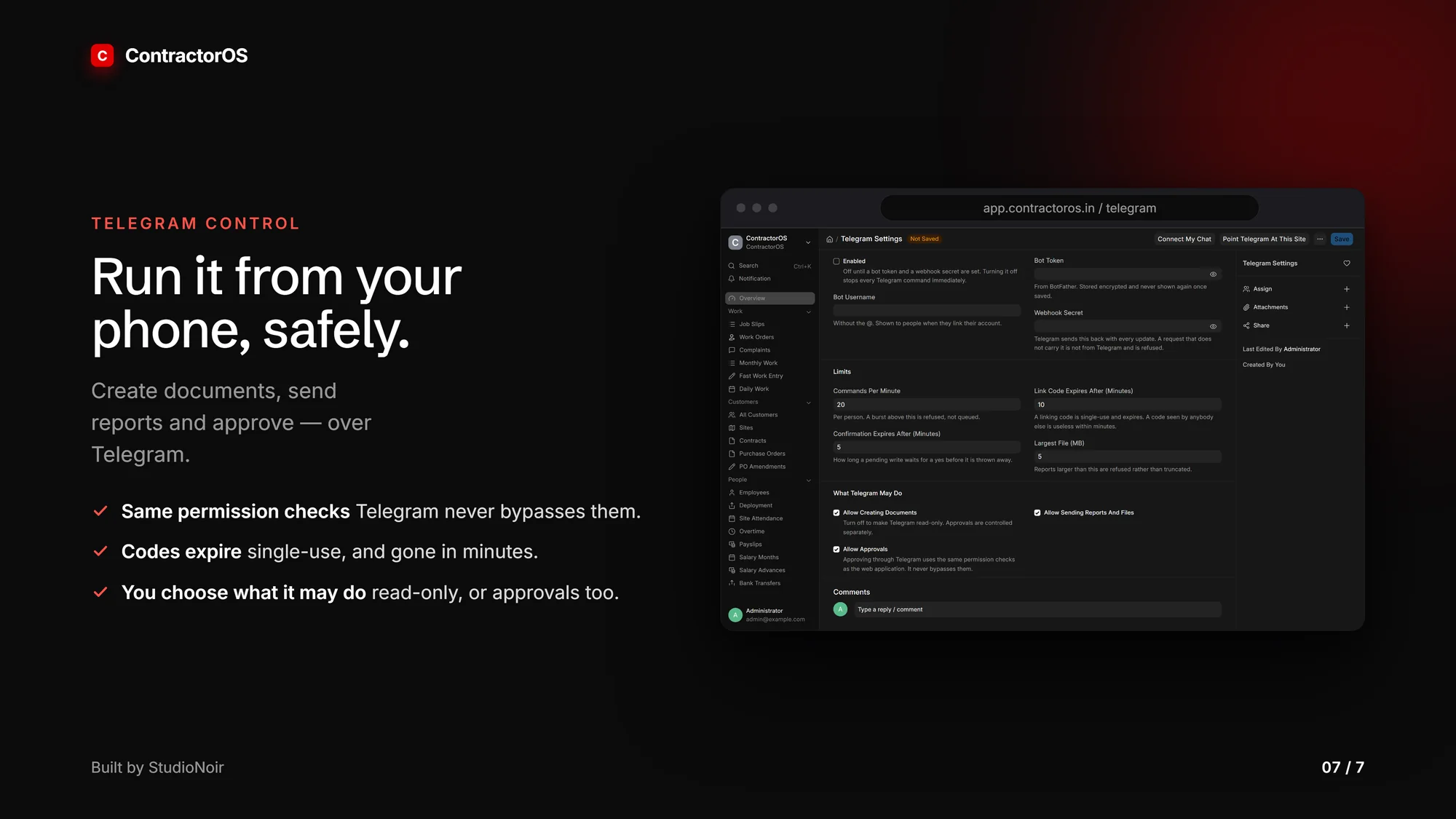Click the Largest File (MB) field
This screenshot has width=1456, height=819.
click(x=1128, y=456)
